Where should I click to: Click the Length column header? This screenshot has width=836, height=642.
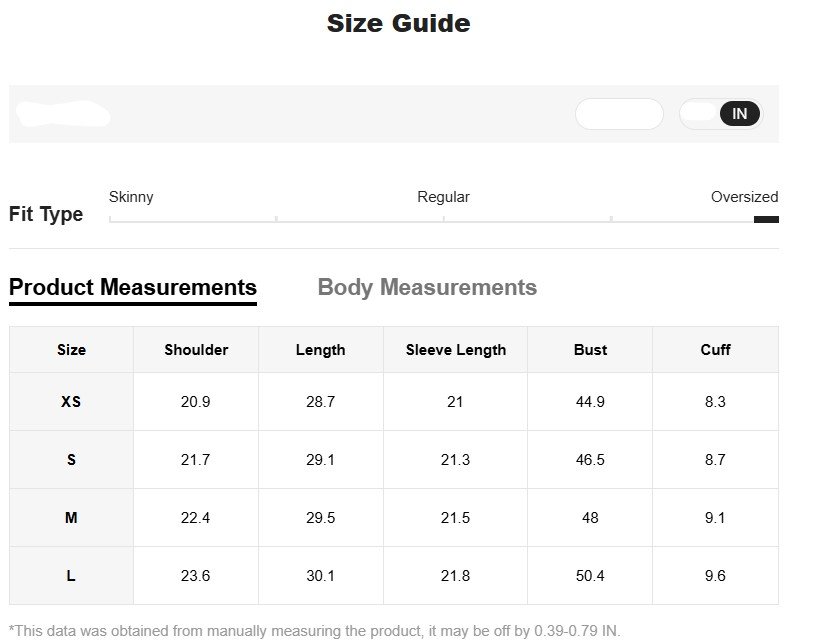coord(321,350)
